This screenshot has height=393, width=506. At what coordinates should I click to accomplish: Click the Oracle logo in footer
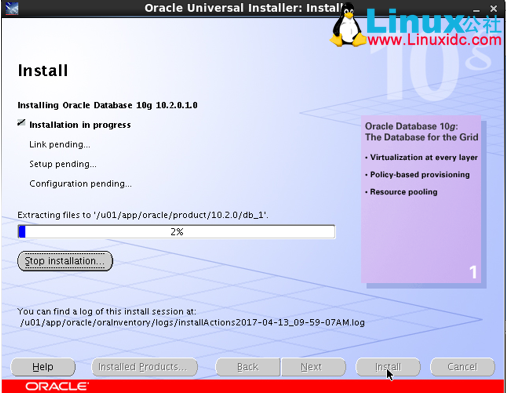(57, 386)
